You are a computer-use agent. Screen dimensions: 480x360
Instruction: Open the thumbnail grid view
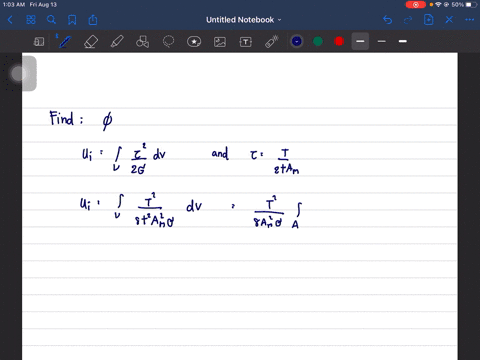[x=31, y=20]
